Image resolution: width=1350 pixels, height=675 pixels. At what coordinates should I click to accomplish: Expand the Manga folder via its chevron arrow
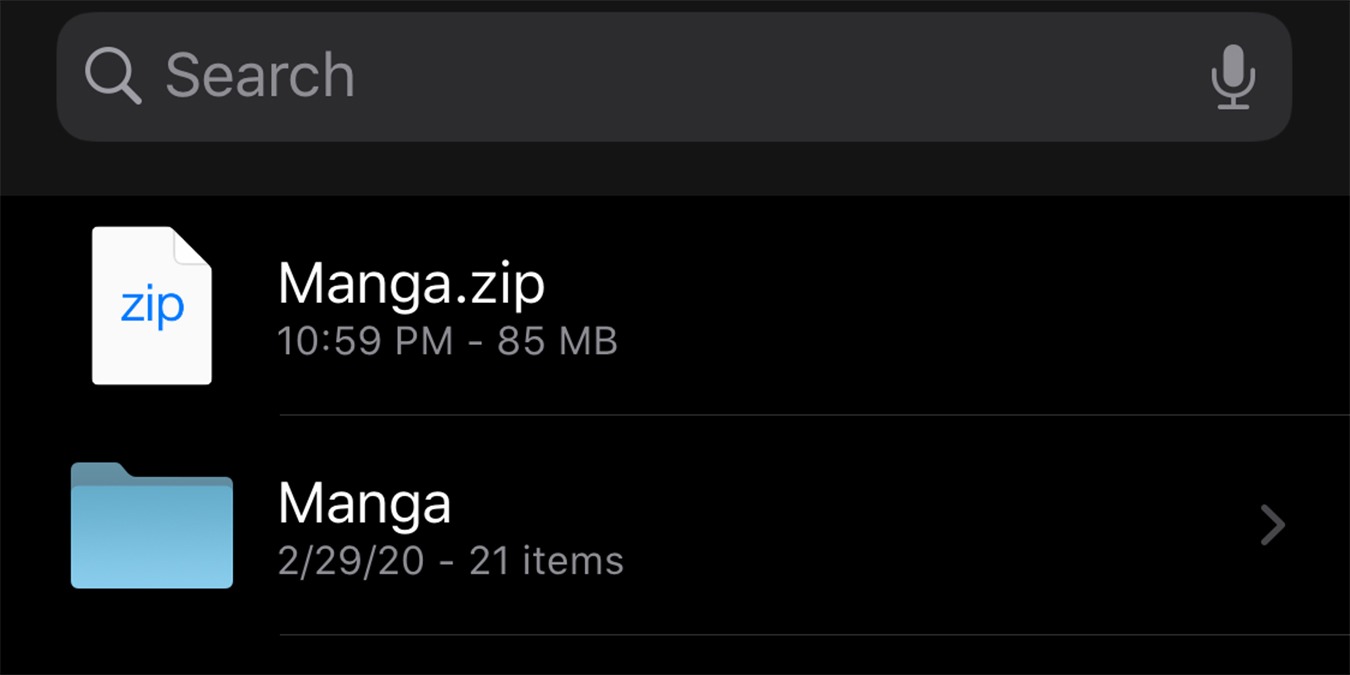[1270, 524]
